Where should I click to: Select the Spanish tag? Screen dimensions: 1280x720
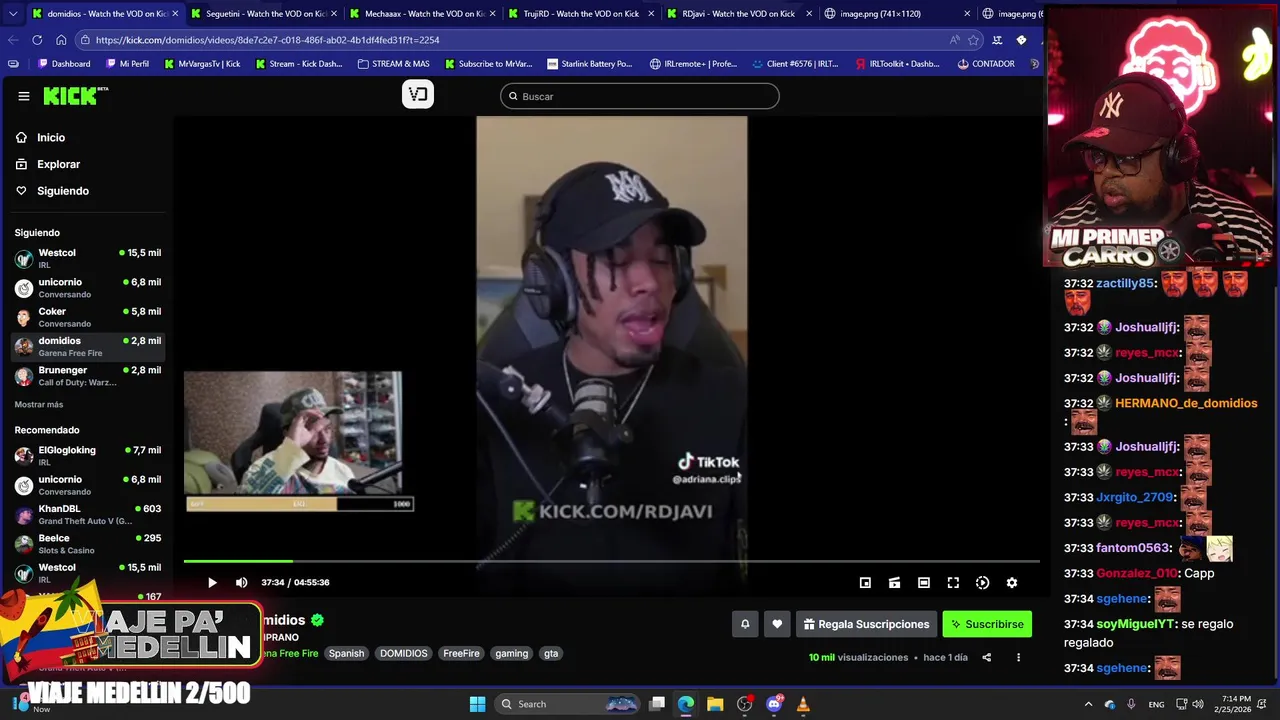346,653
